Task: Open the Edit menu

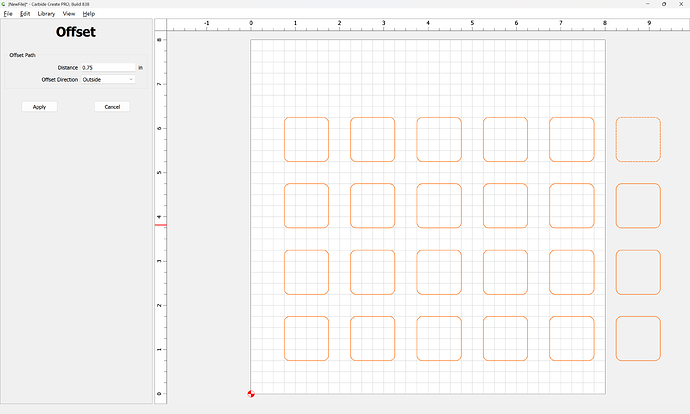Action: [25, 14]
